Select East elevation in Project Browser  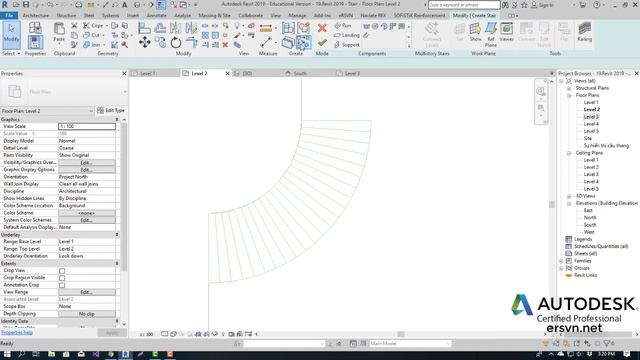coord(588,211)
